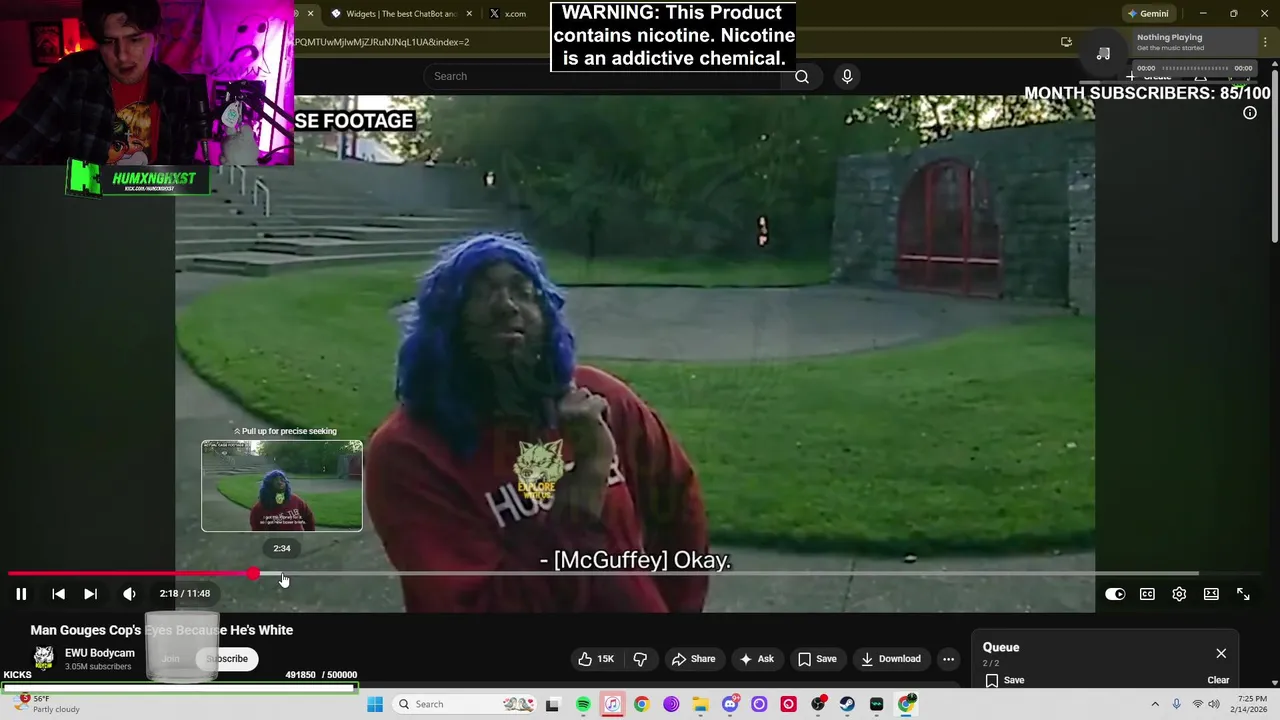Image resolution: width=1280 pixels, height=720 pixels.
Task: Open network Wi-Fi settings in tray
Action: [1197, 704]
